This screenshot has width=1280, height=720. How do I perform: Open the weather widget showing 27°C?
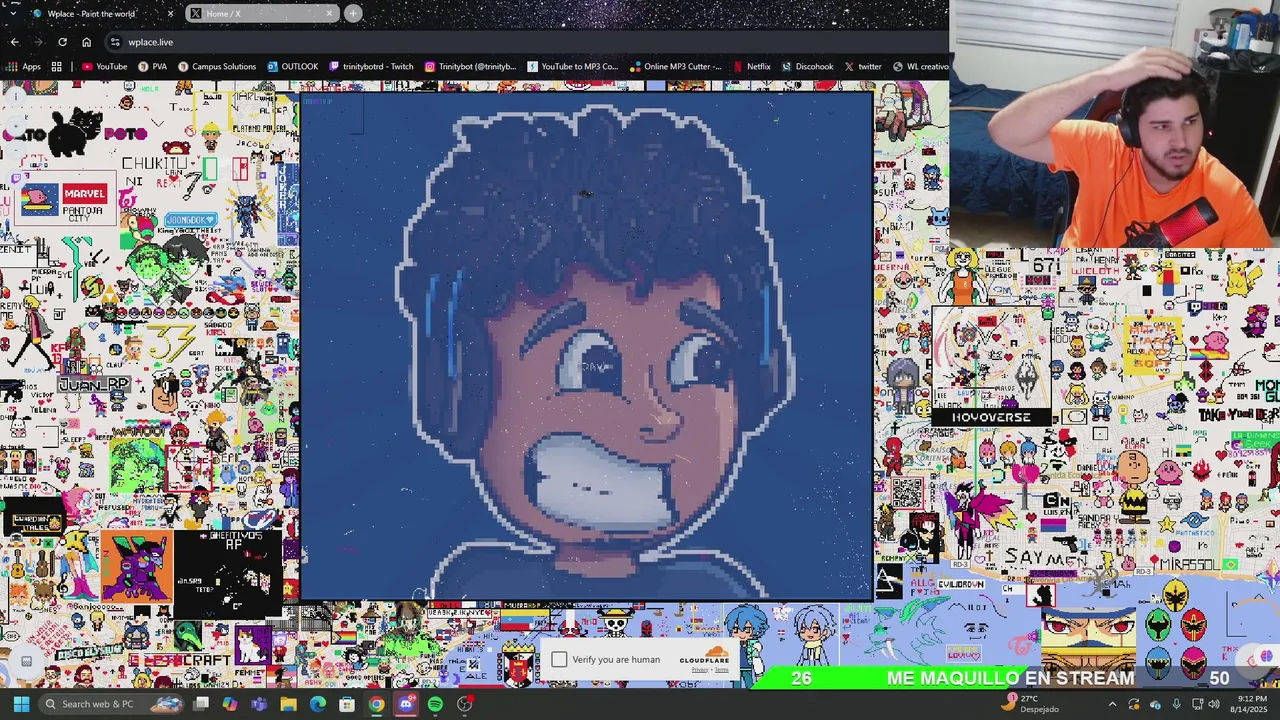[1031, 704]
